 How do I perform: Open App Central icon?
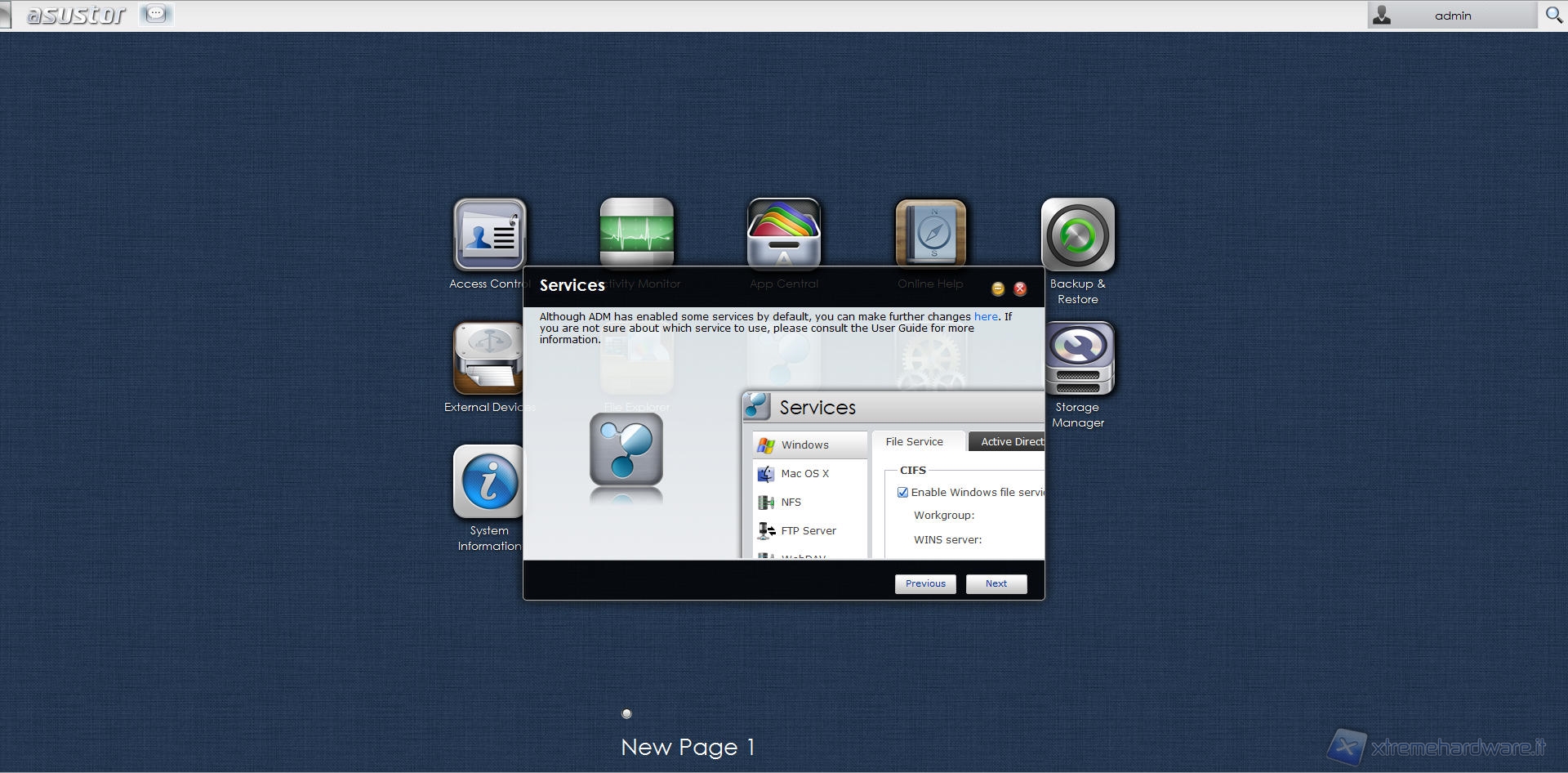coord(783,232)
